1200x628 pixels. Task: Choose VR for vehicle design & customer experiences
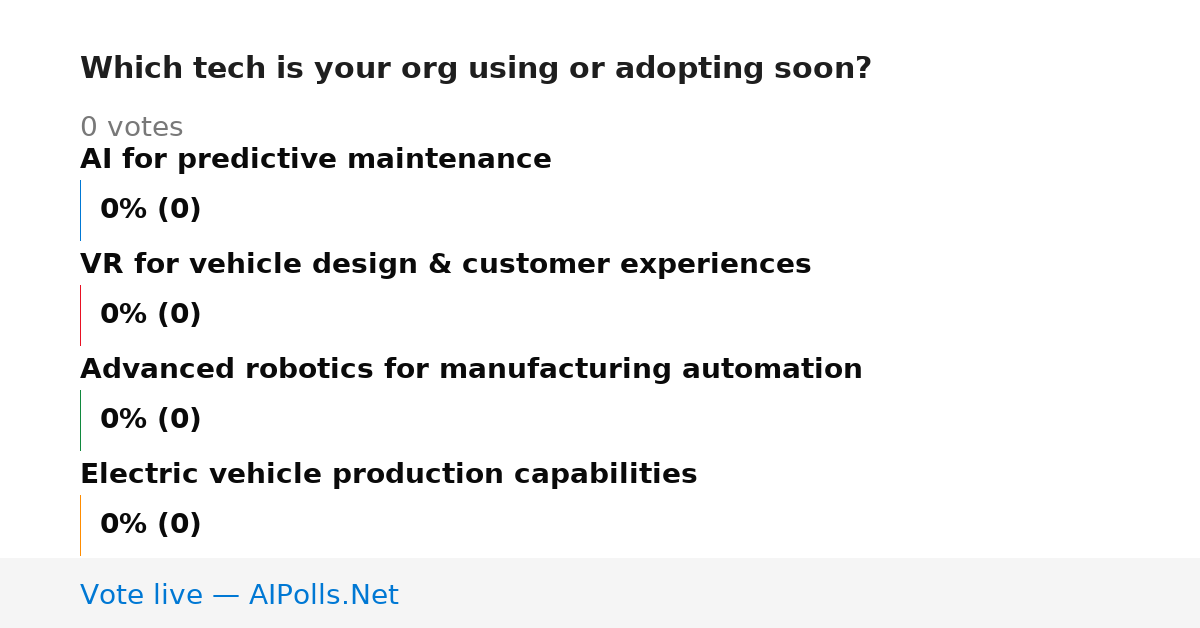445,265
